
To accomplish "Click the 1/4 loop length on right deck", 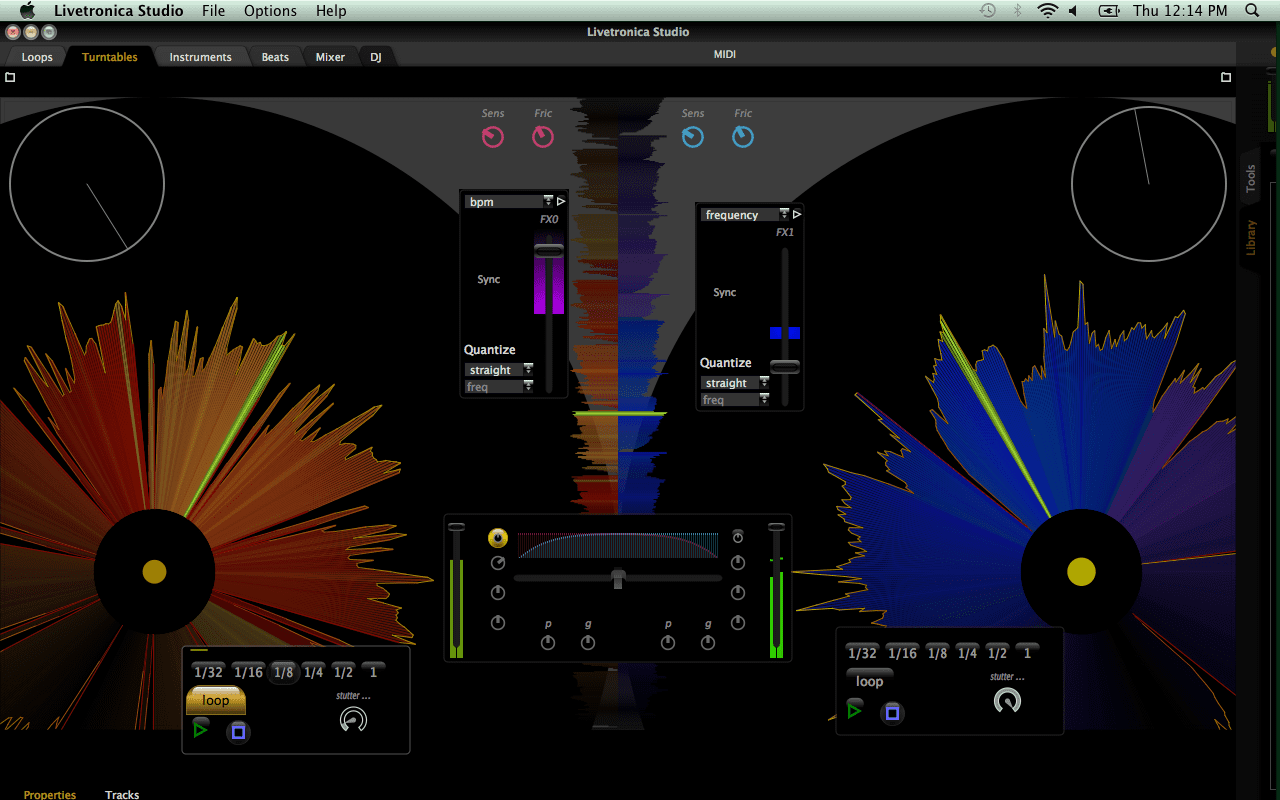I will [x=967, y=653].
